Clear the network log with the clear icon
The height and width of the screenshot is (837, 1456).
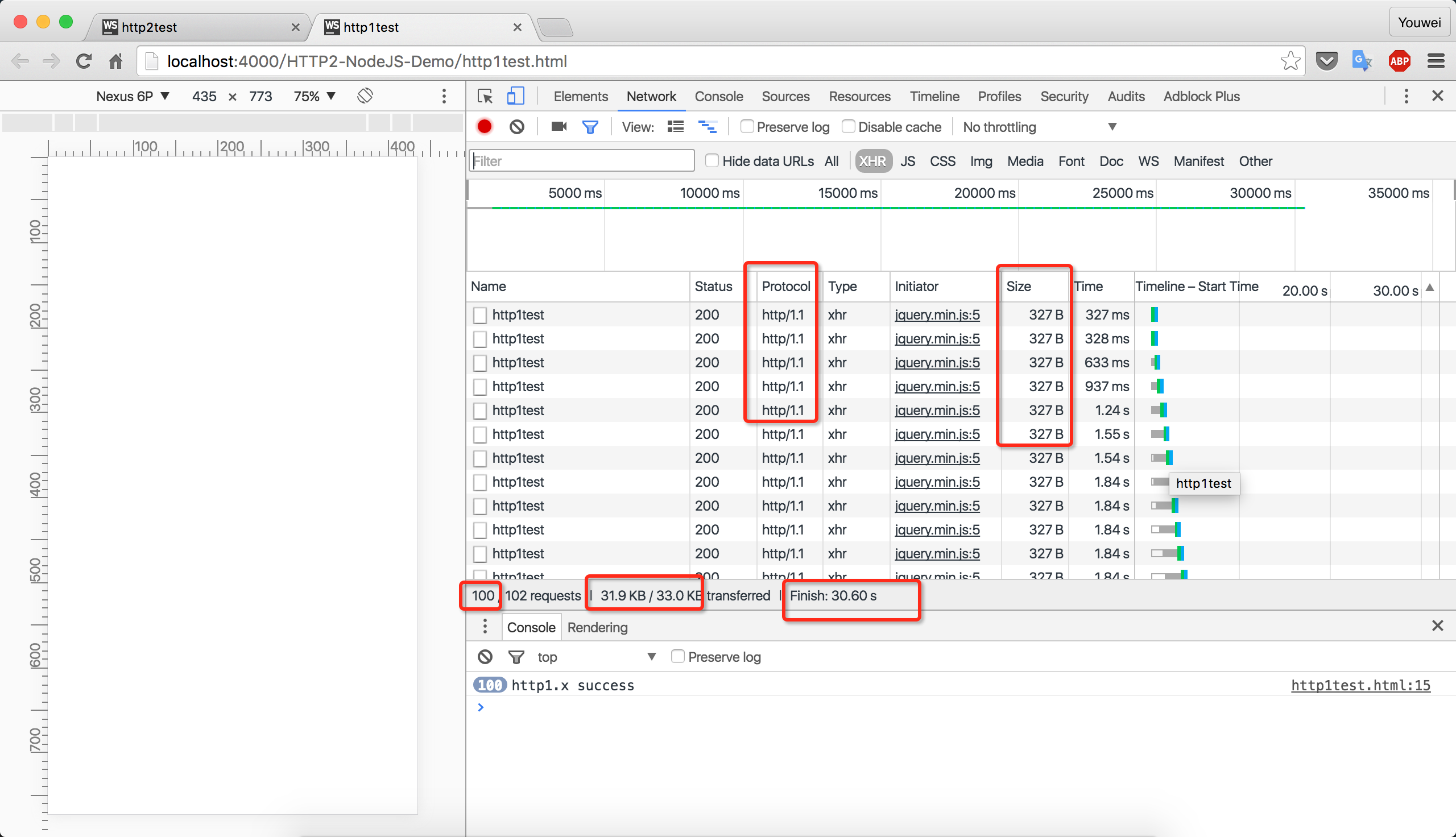[516, 126]
